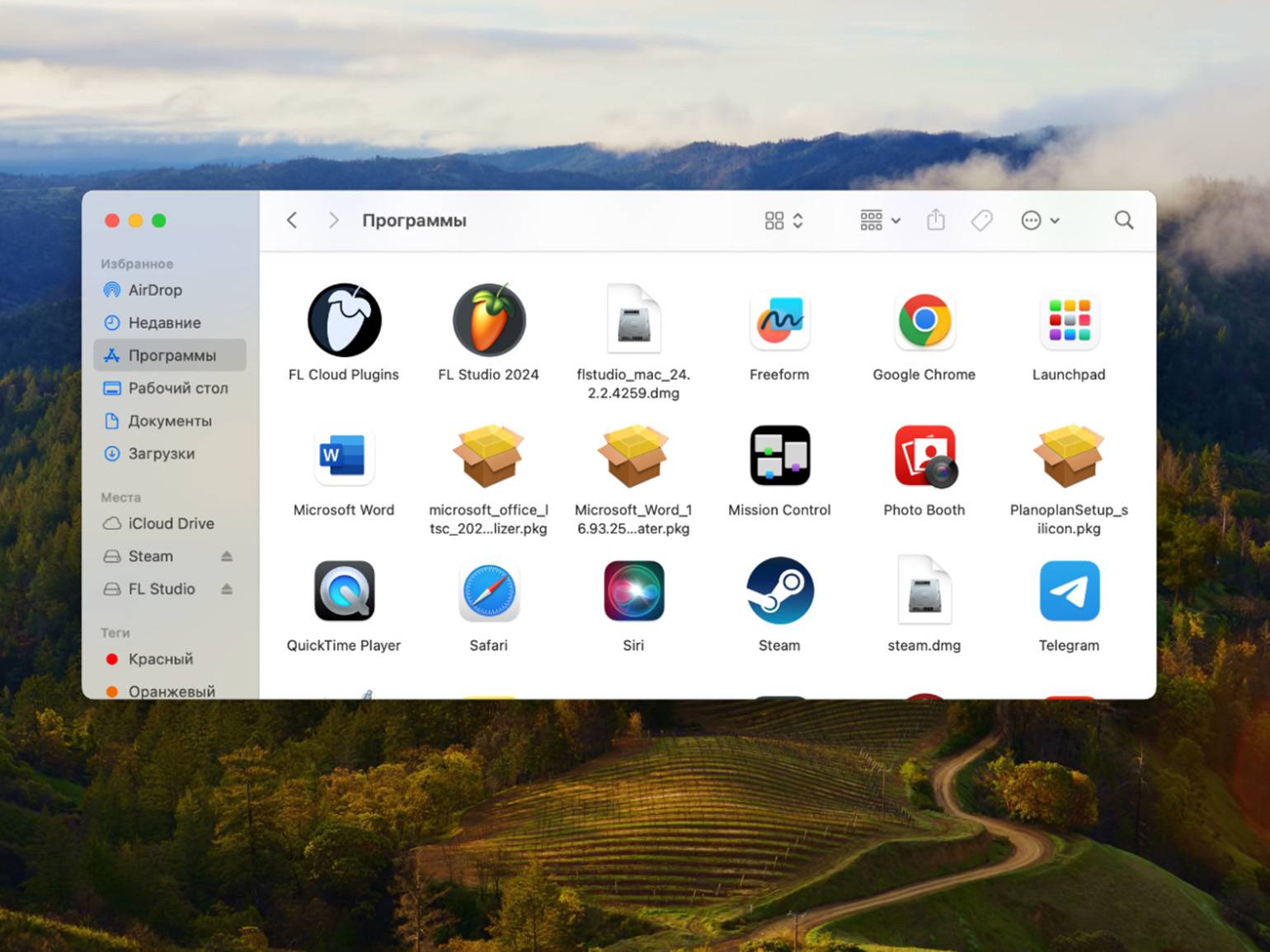Screen dimensions: 1270x952
Task: Click the 'Microsoft Word' name label
Action: tap(344, 509)
